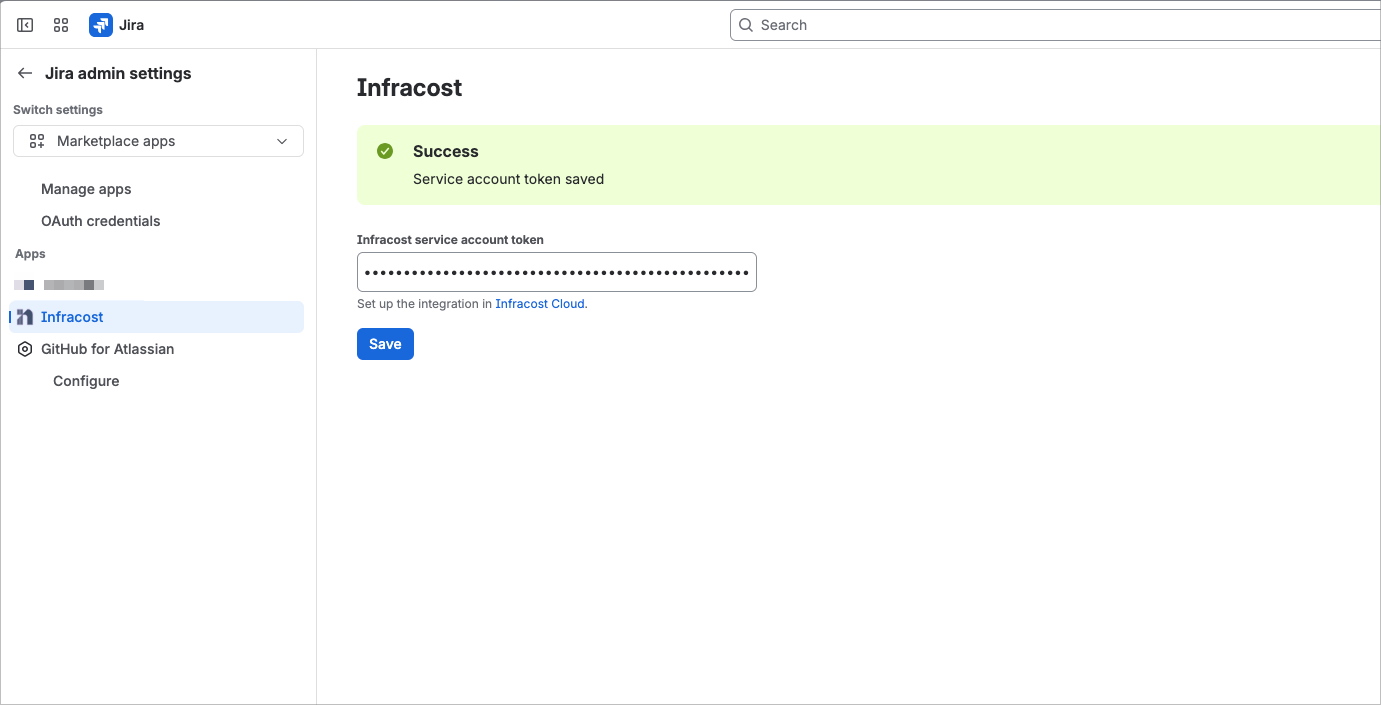The width and height of the screenshot is (1381, 705).
Task: Click 'Set up the integration in' helper text
Action: [x=425, y=304]
